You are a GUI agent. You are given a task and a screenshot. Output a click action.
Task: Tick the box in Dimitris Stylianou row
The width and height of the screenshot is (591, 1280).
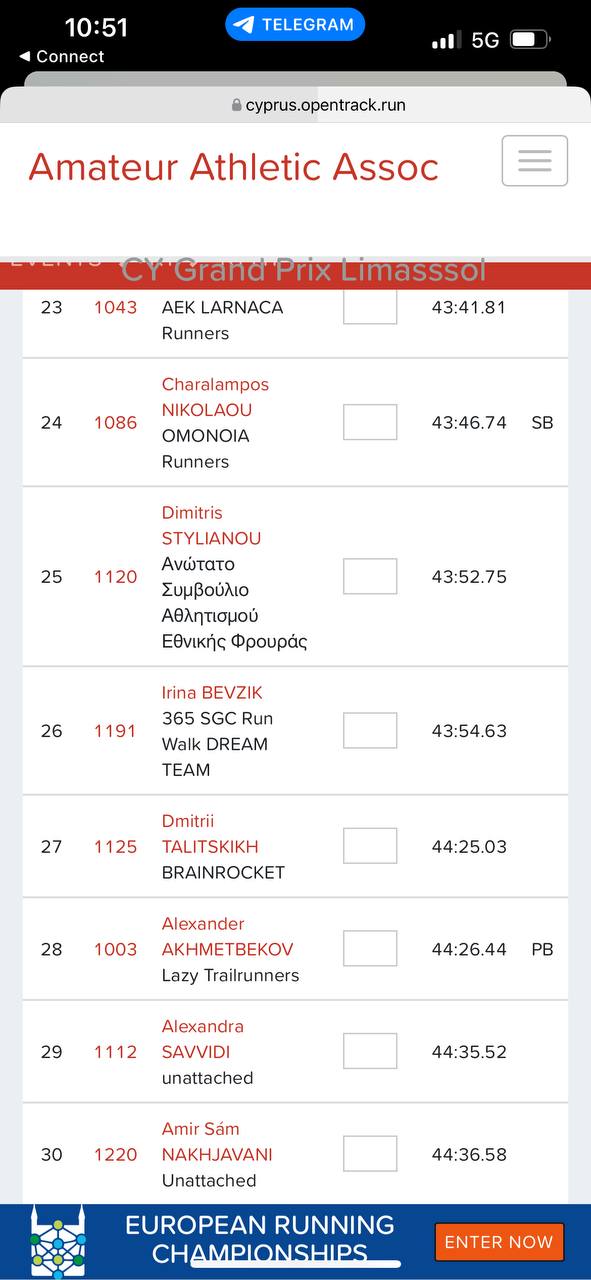pos(370,576)
